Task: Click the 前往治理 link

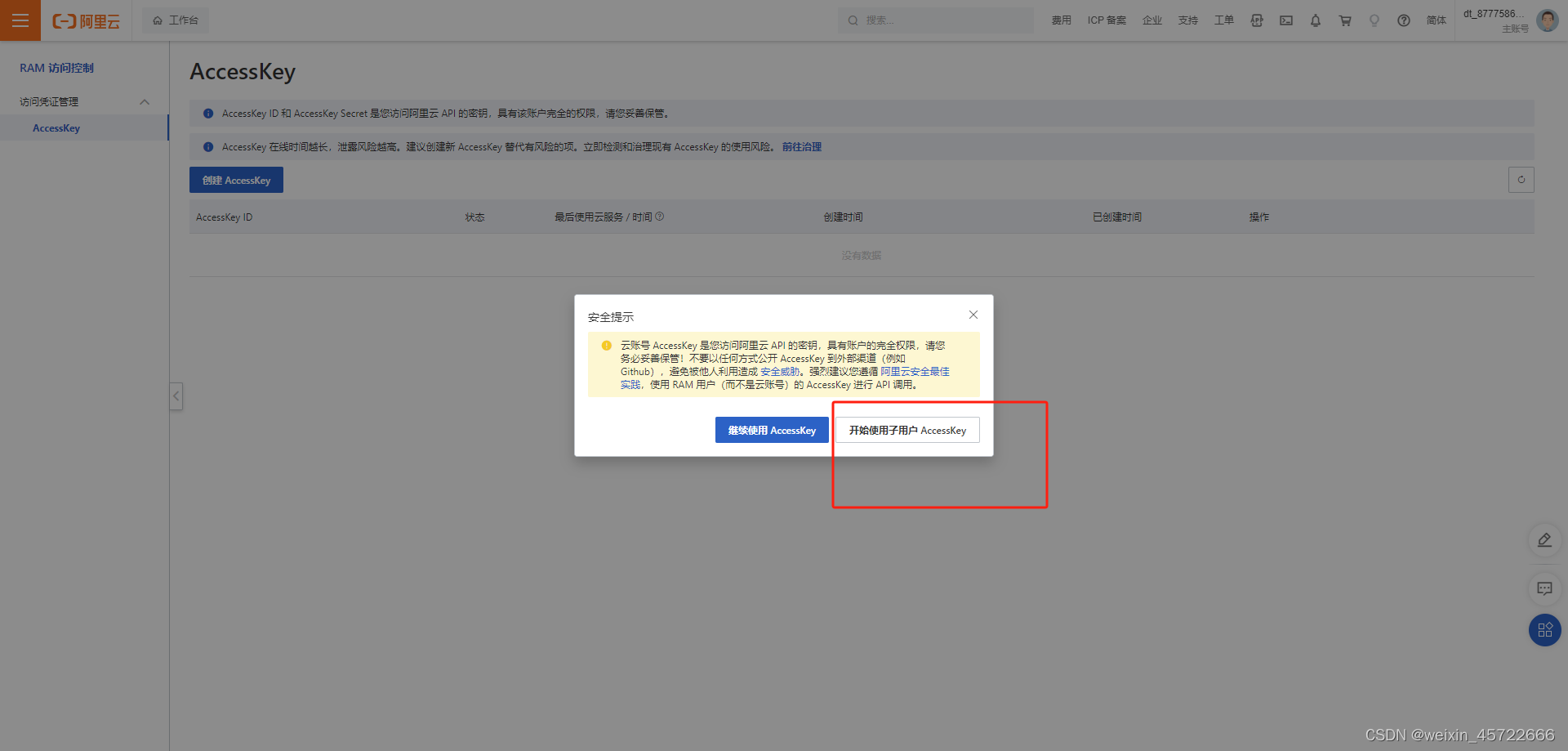Action: 802,147
